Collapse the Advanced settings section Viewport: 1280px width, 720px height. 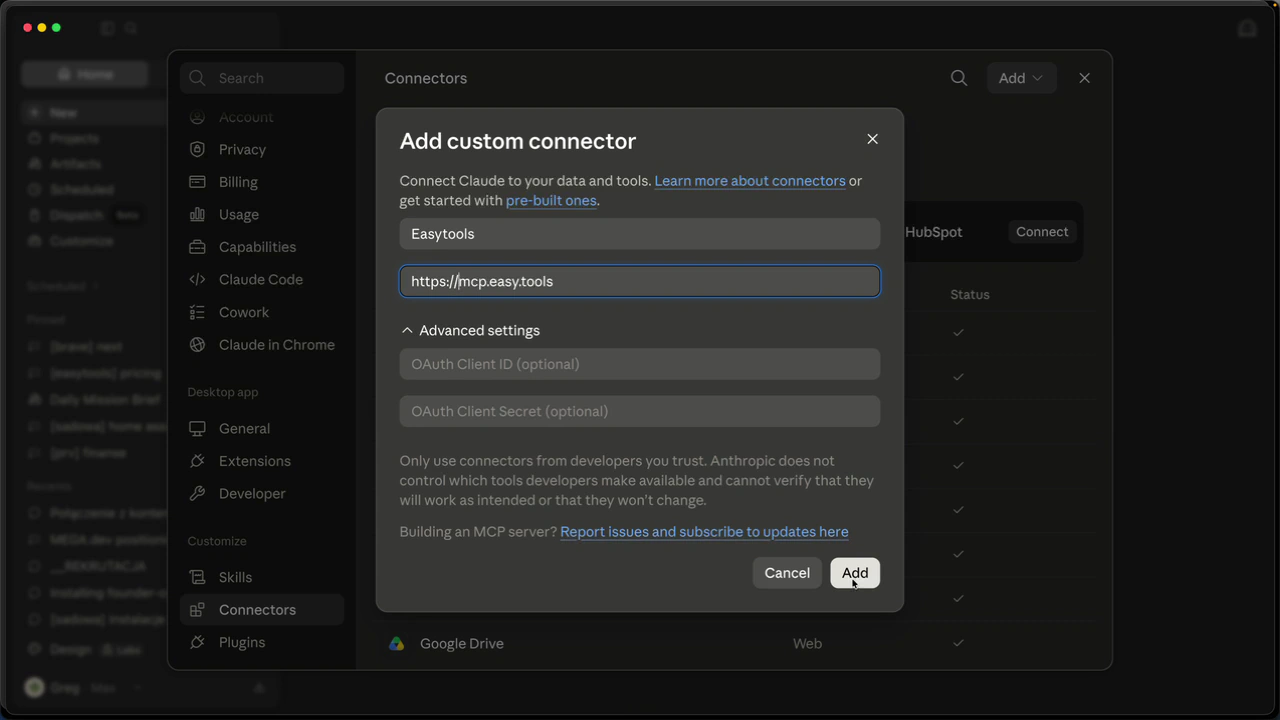(x=470, y=330)
